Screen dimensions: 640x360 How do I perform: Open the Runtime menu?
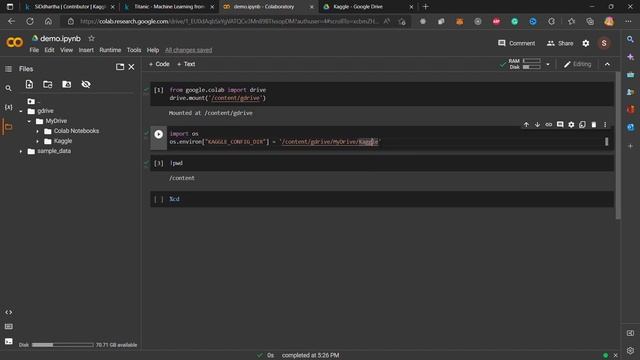[x=110, y=50]
